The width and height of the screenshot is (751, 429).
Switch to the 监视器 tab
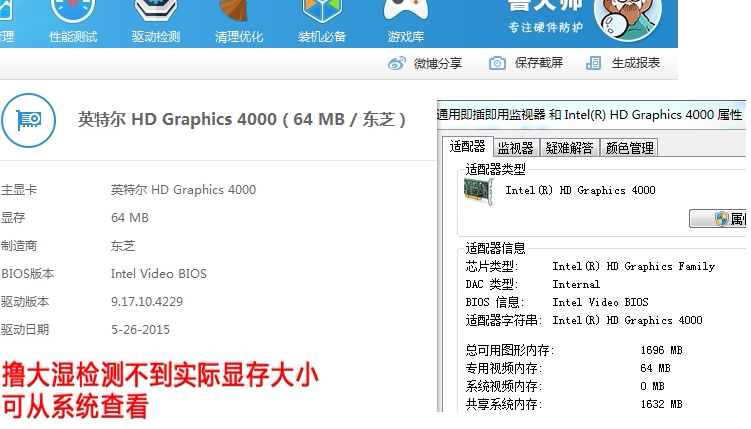[x=516, y=148]
